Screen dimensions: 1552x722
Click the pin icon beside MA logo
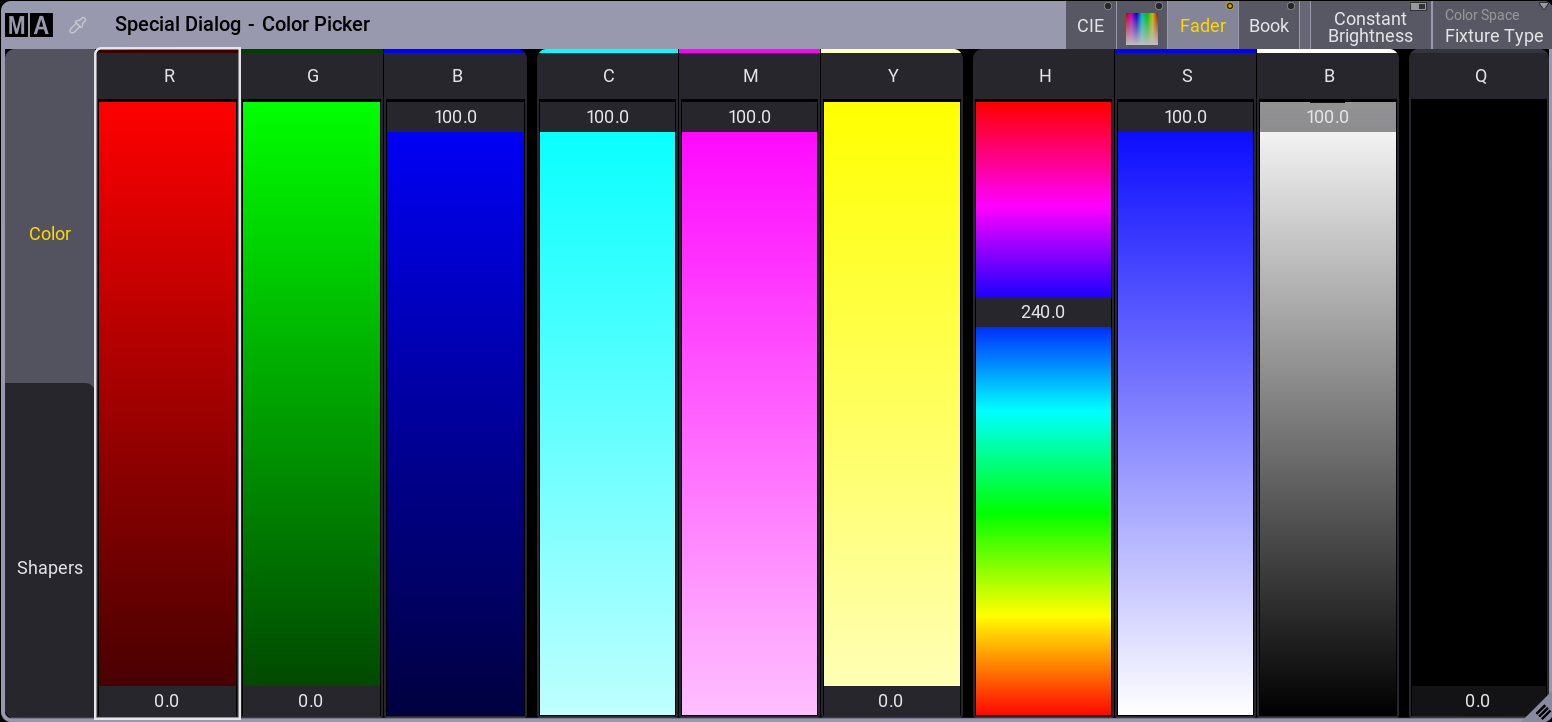coord(77,25)
